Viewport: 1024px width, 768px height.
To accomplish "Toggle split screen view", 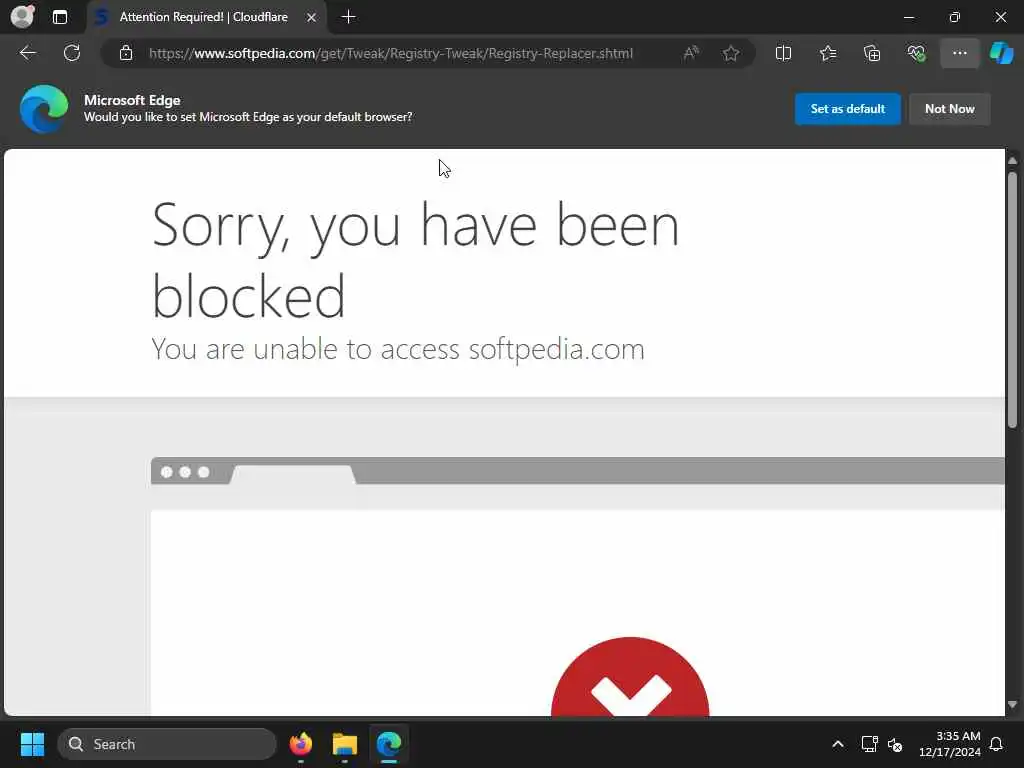I will coord(783,53).
